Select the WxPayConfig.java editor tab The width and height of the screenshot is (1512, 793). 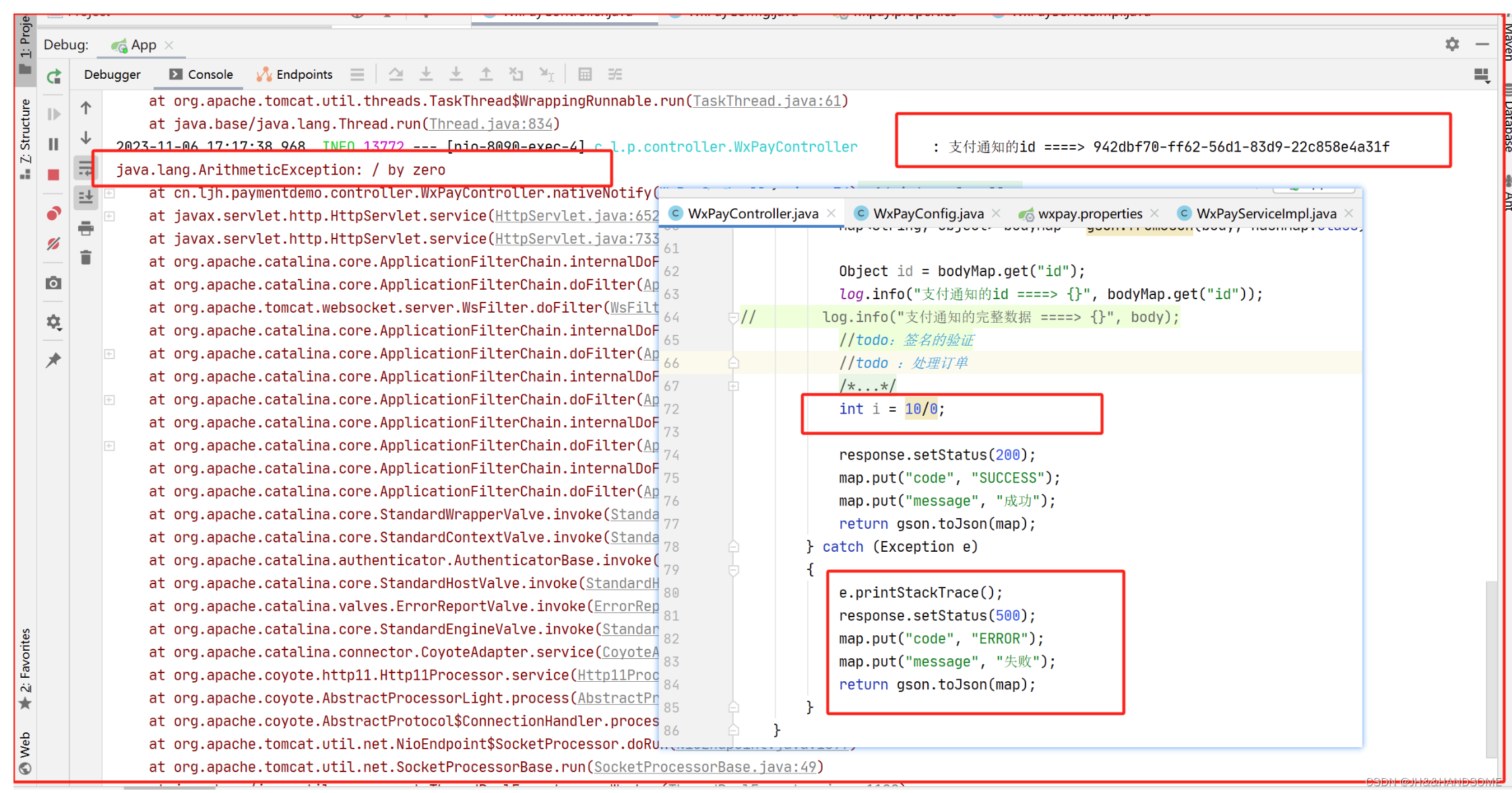click(x=927, y=214)
